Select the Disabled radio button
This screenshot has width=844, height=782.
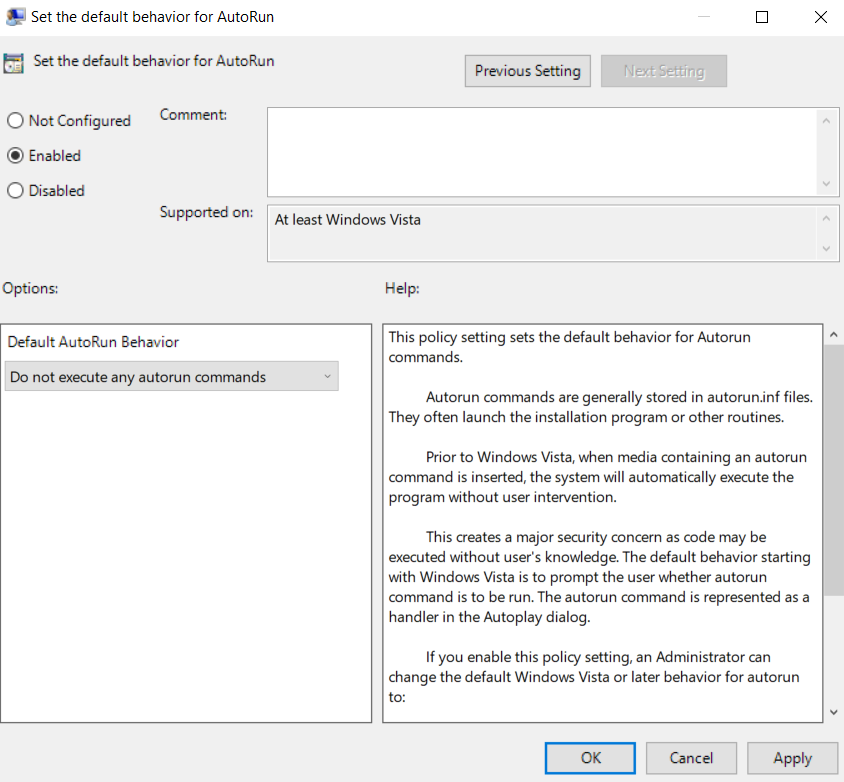tap(16, 191)
